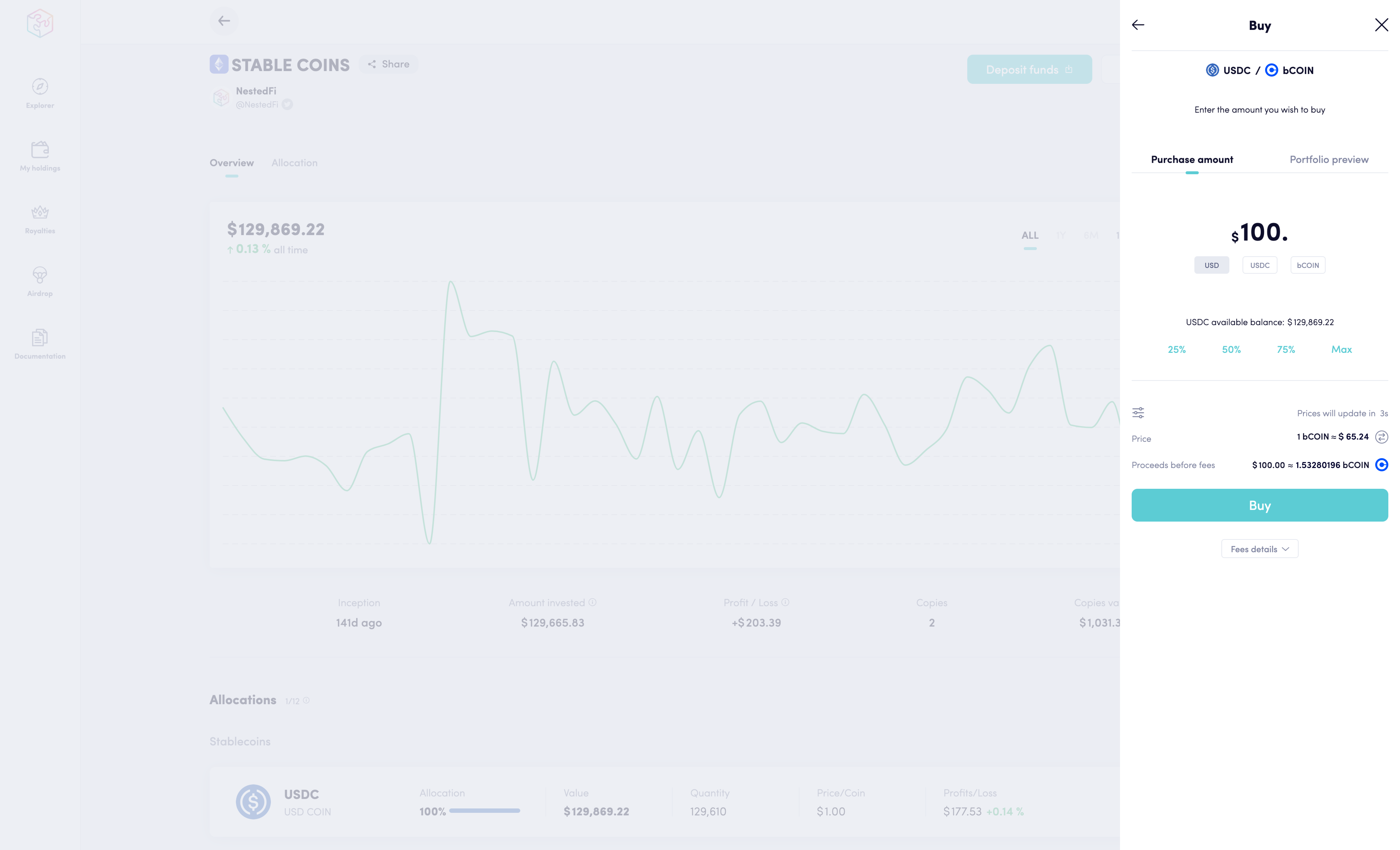Click the 'USD COIN' name in allocations
The width and height of the screenshot is (1400, 850).
(307, 812)
